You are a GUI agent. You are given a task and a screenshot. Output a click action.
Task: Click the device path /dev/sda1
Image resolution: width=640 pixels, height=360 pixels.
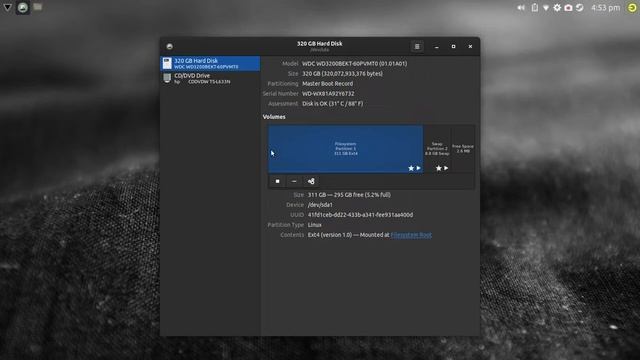click(320, 205)
